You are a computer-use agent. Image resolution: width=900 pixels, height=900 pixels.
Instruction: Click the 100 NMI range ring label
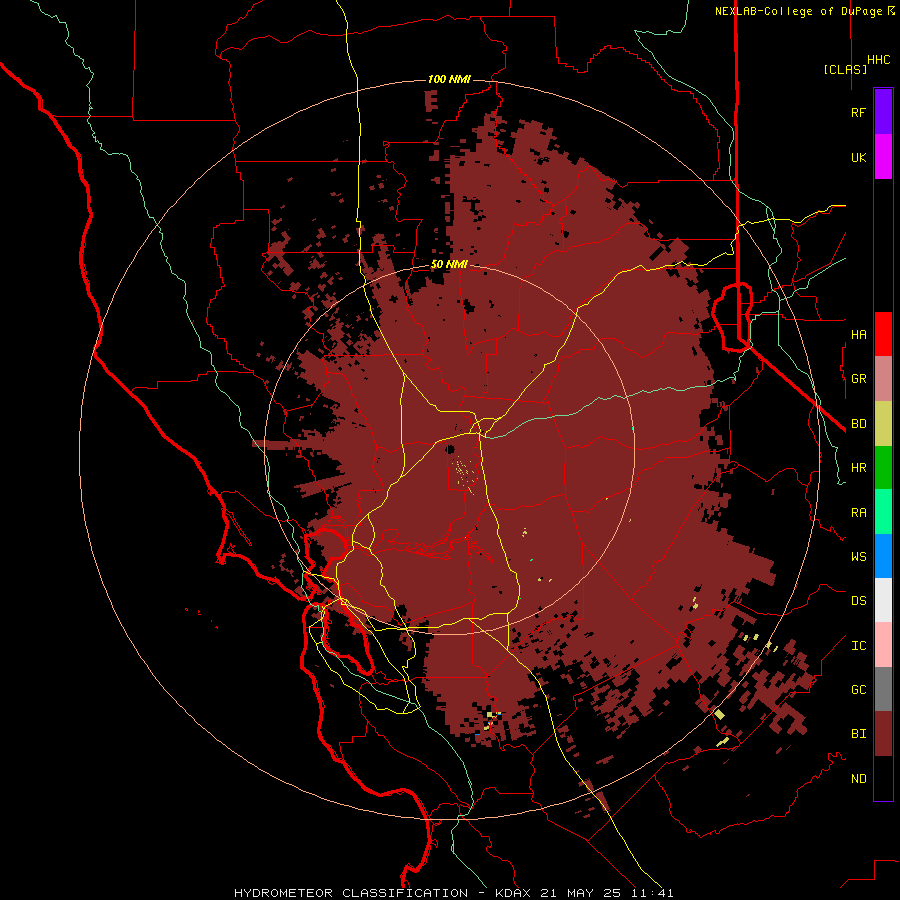(x=449, y=79)
